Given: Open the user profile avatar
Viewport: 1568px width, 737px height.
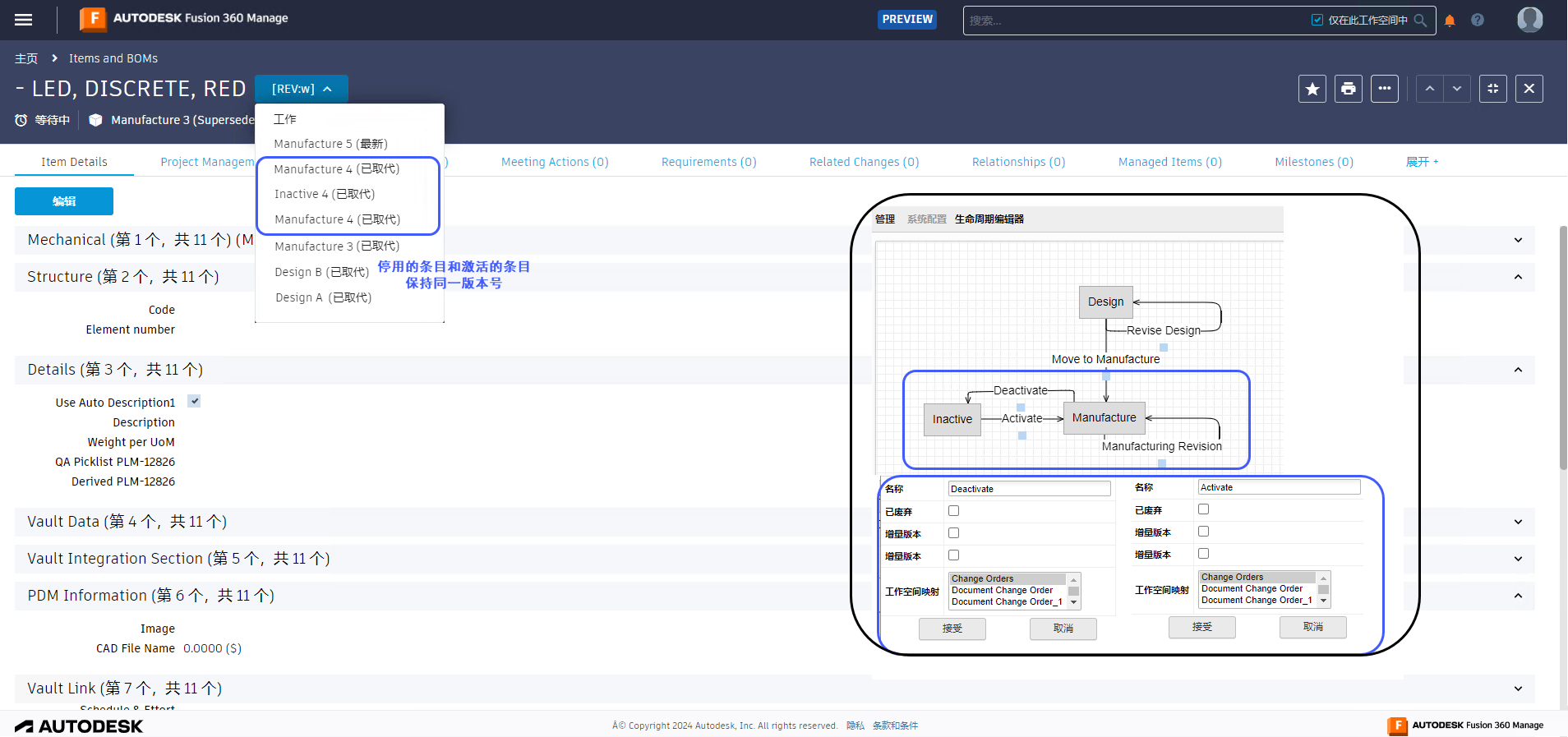Looking at the screenshot, I should 1530,19.
